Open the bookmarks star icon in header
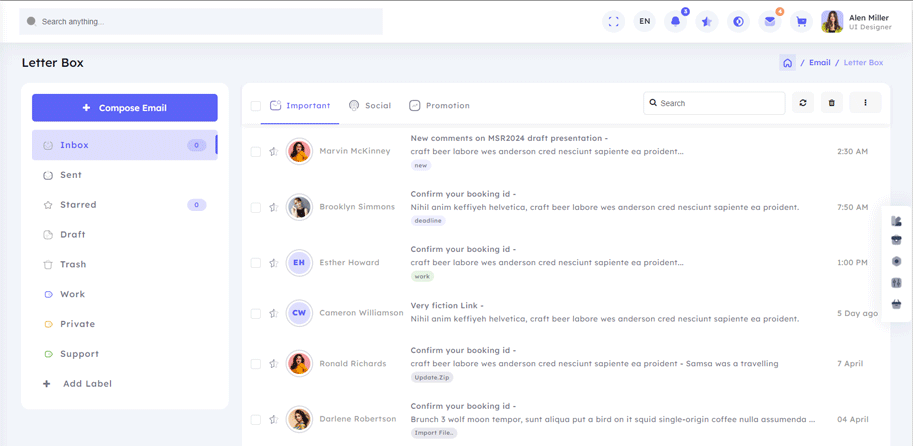Image resolution: width=913 pixels, height=446 pixels. 707,21
